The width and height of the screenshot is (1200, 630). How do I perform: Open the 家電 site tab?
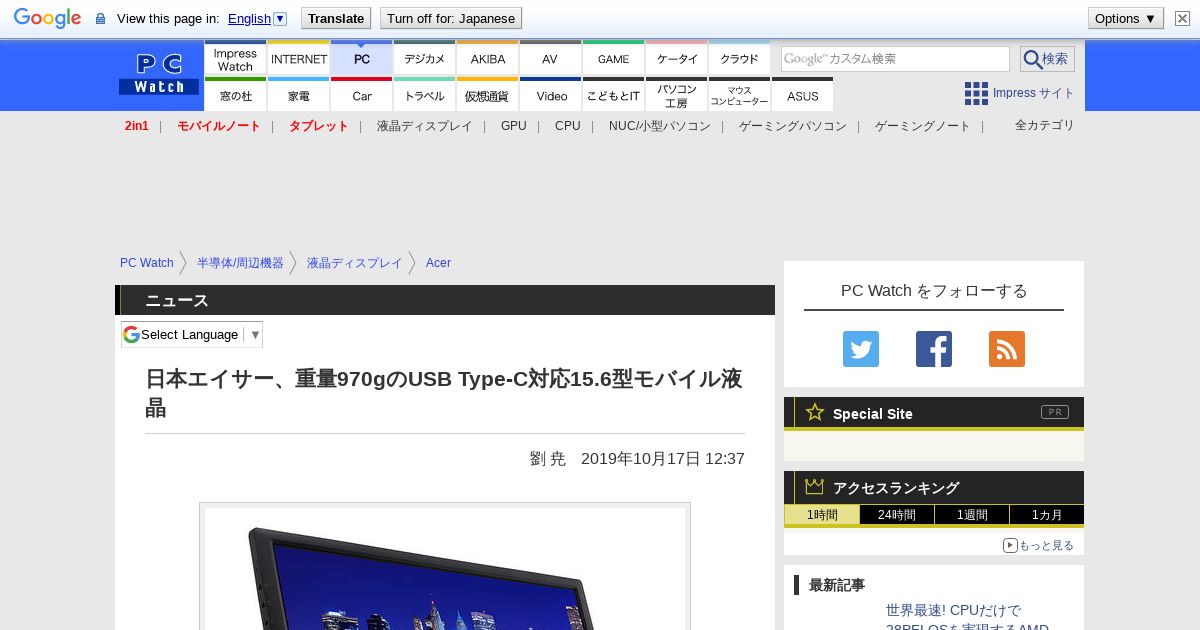click(x=298, y=95)
